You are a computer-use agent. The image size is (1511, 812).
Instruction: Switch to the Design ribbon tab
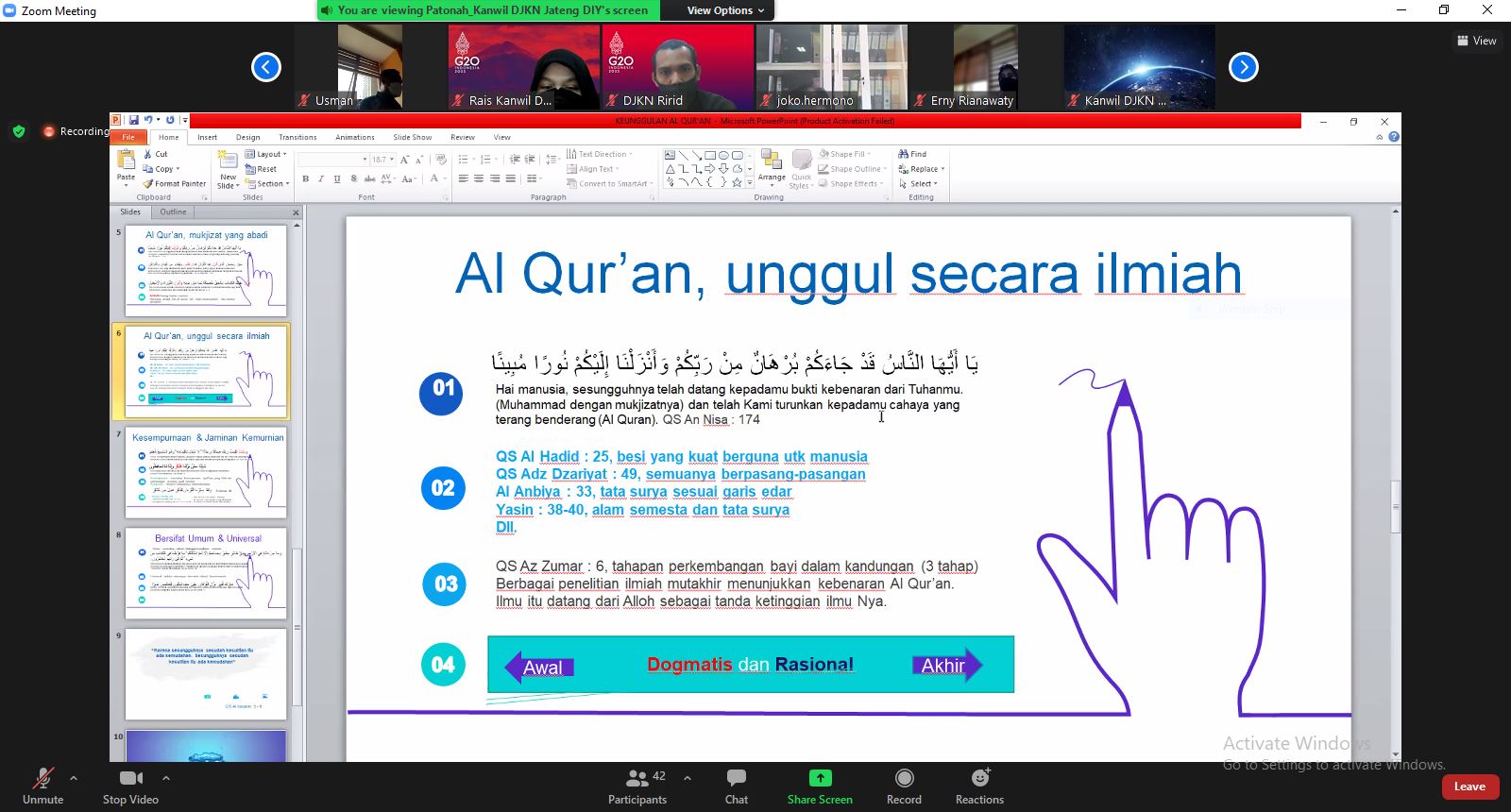pos(248,137)
